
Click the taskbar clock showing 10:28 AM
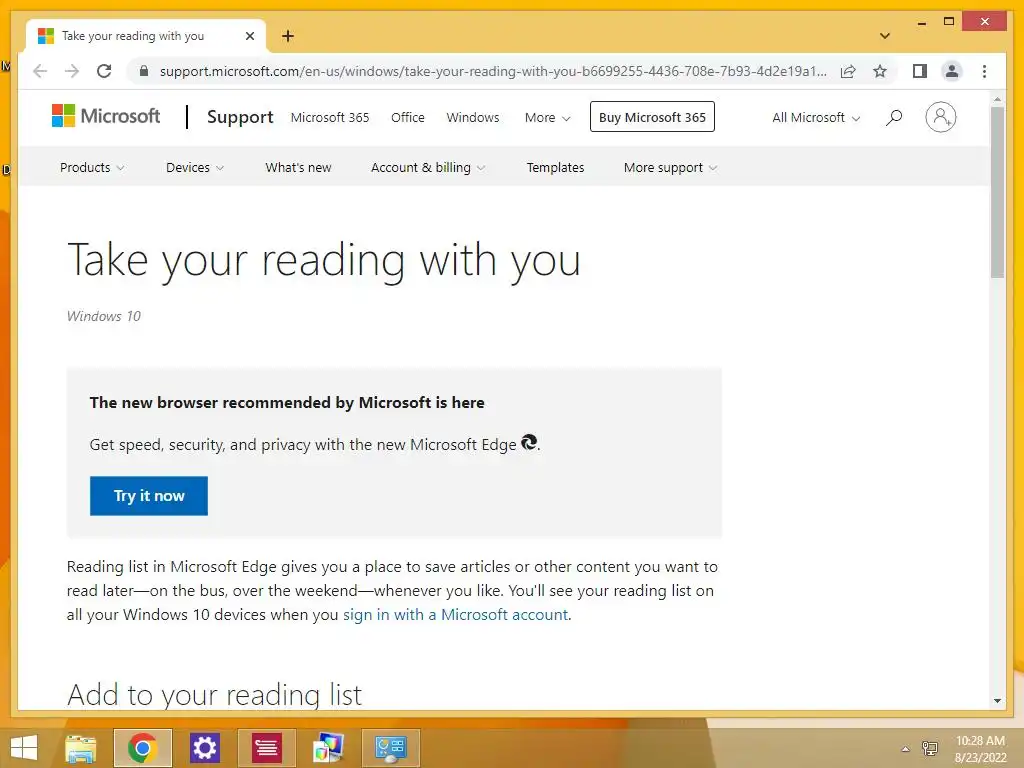point(980,749)
